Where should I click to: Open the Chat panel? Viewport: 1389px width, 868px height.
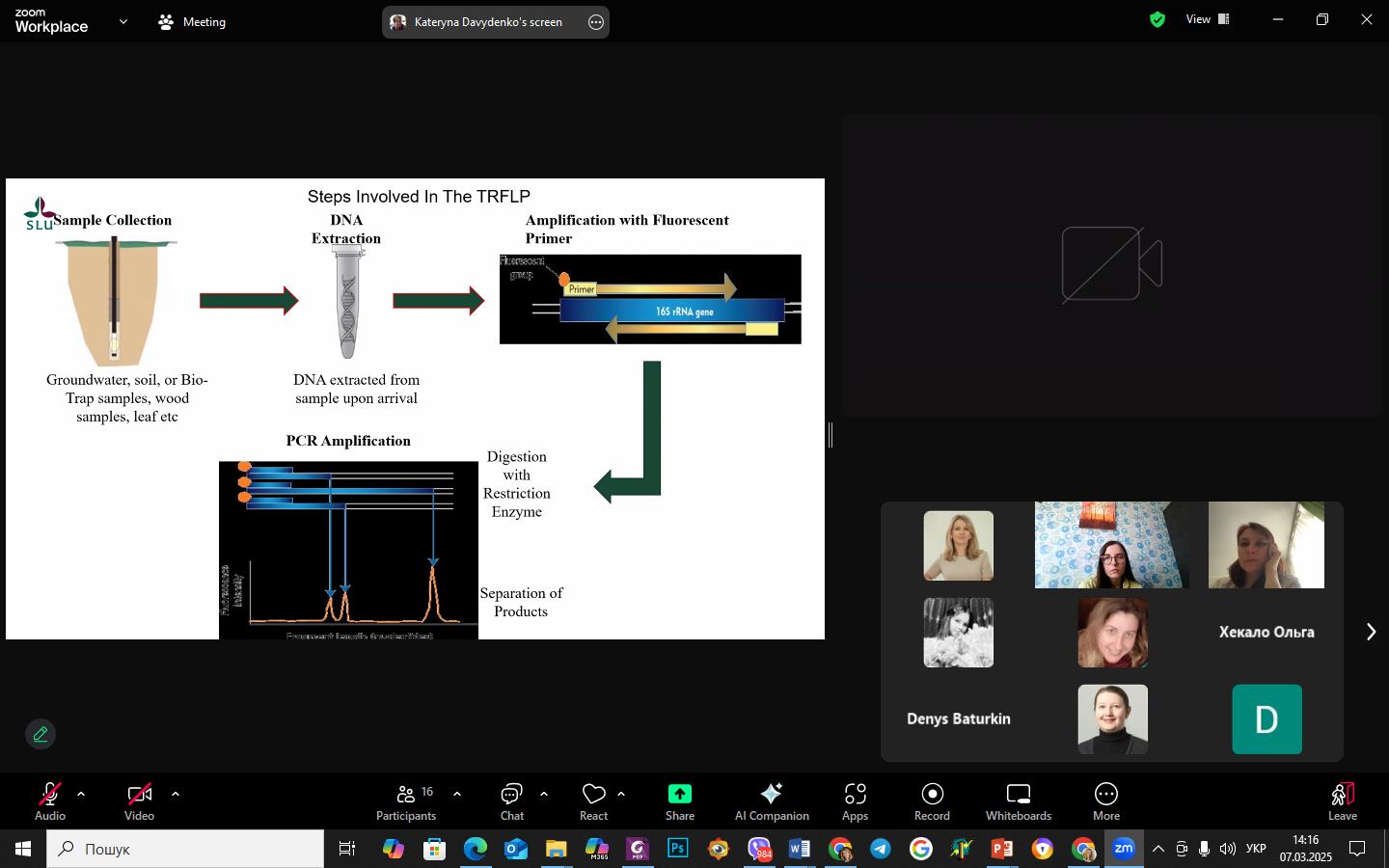[512, 801]
